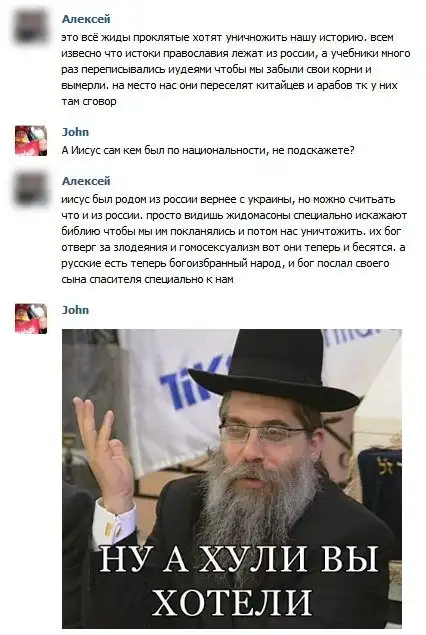Open John's profile from his question message
Viewport: 426px width, 635px height.
75,132
